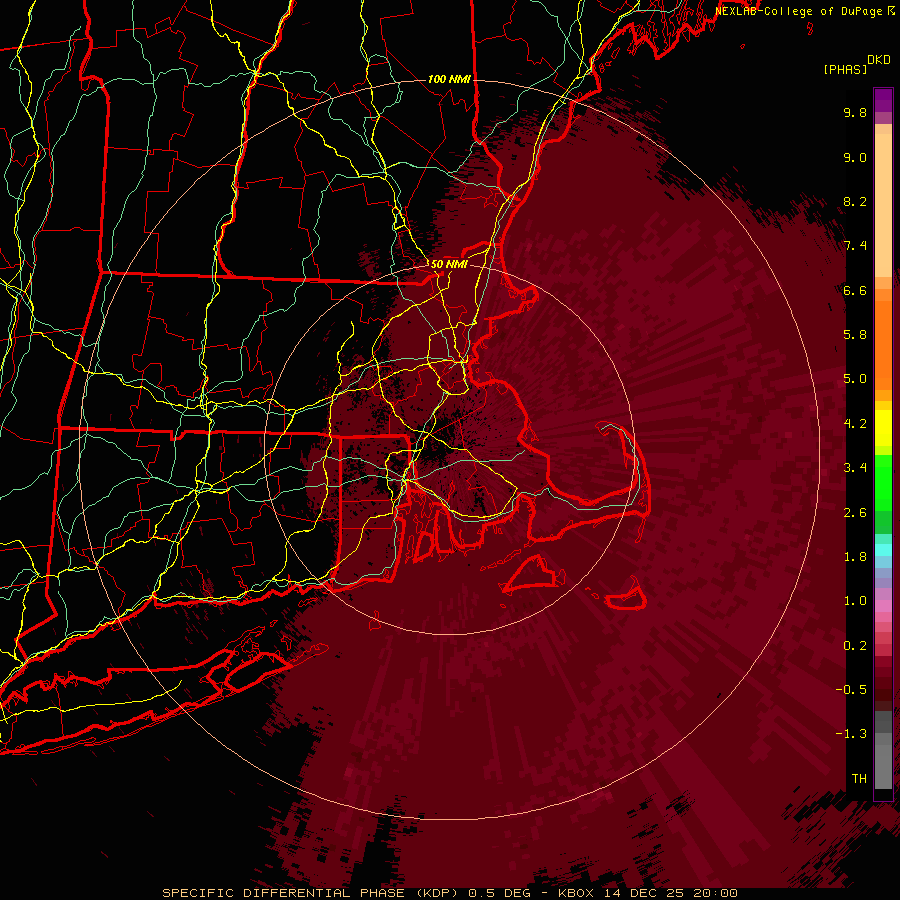This screenshot has width=900, height=900.
Task: Click the 50 NMI range ring label
Action: click(449, 264)
